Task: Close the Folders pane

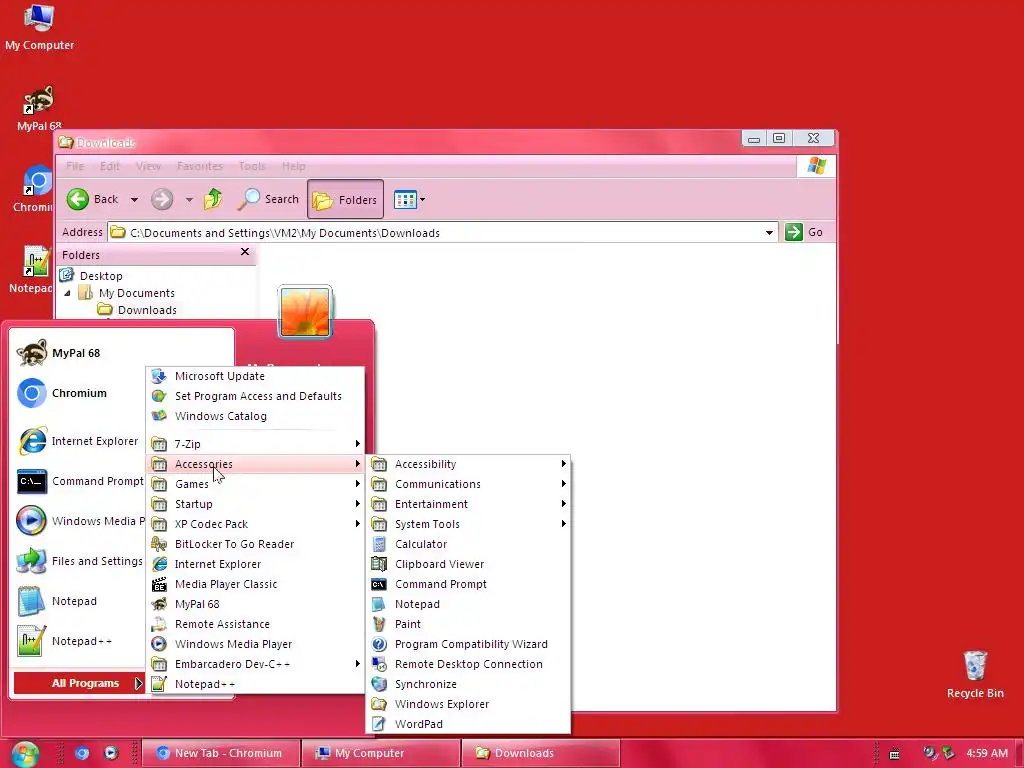Action: tap(245, 252)
